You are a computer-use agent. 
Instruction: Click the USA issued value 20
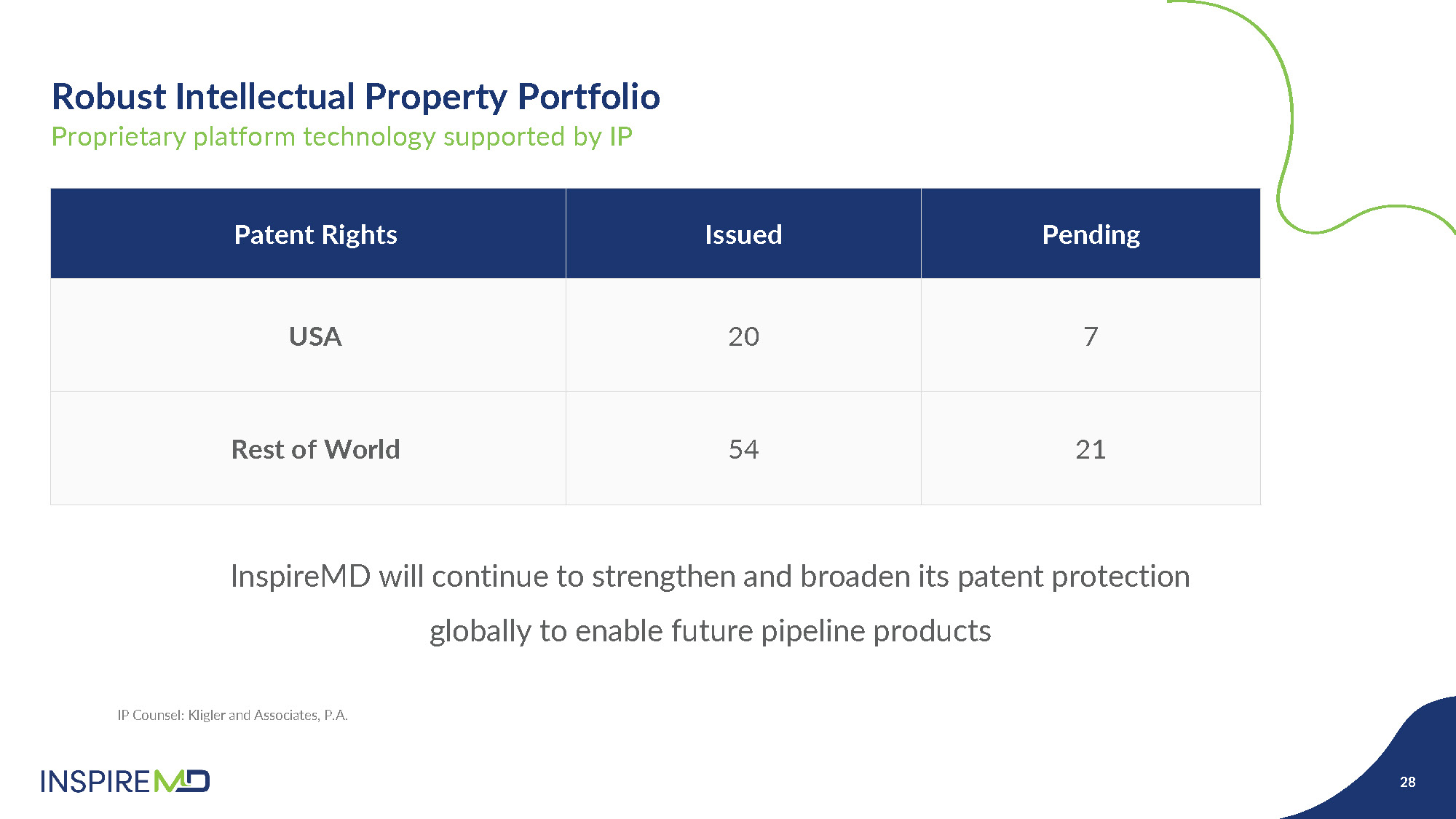[x=743, y=336]
